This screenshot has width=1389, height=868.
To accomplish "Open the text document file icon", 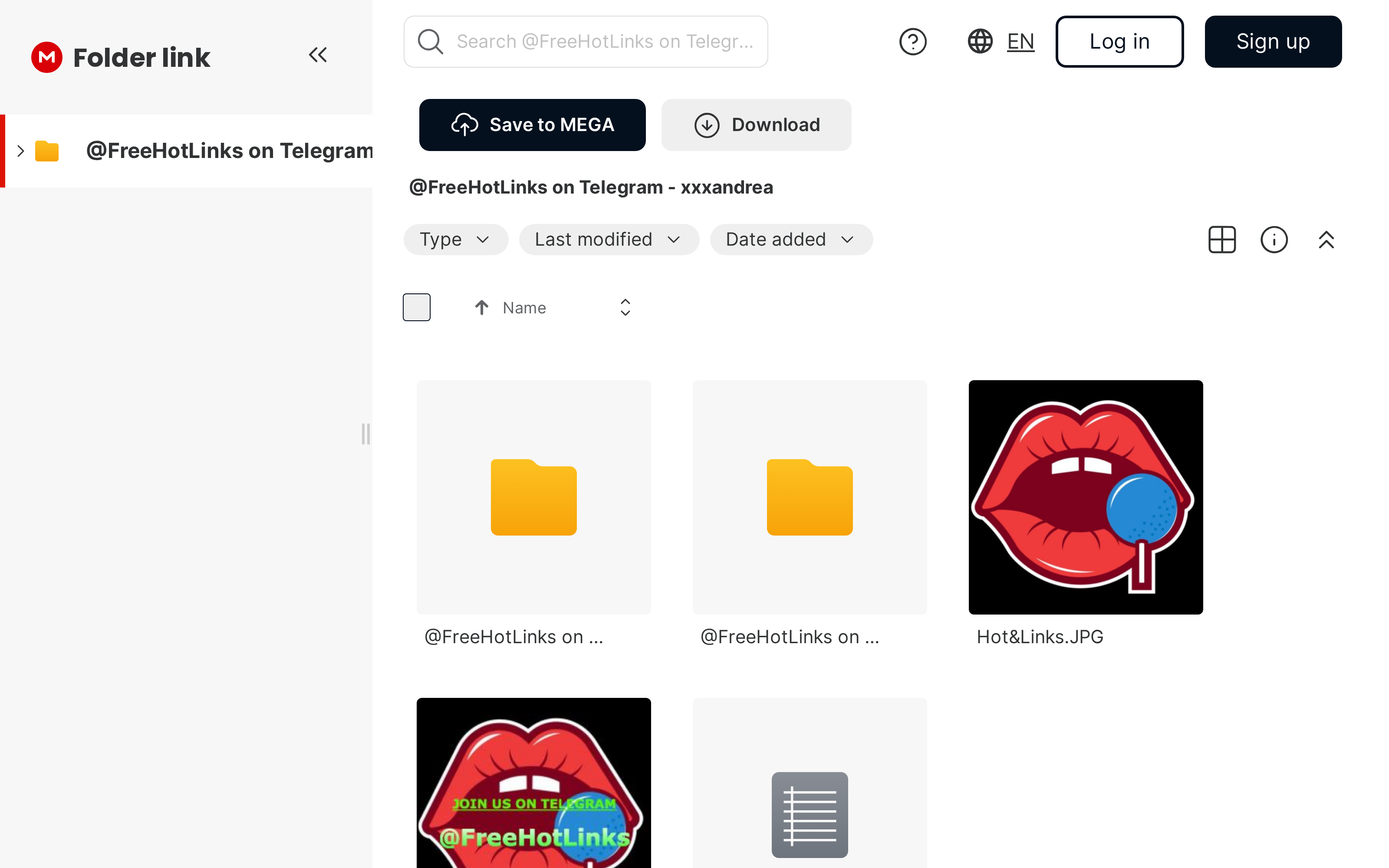I will click(809, 814).
